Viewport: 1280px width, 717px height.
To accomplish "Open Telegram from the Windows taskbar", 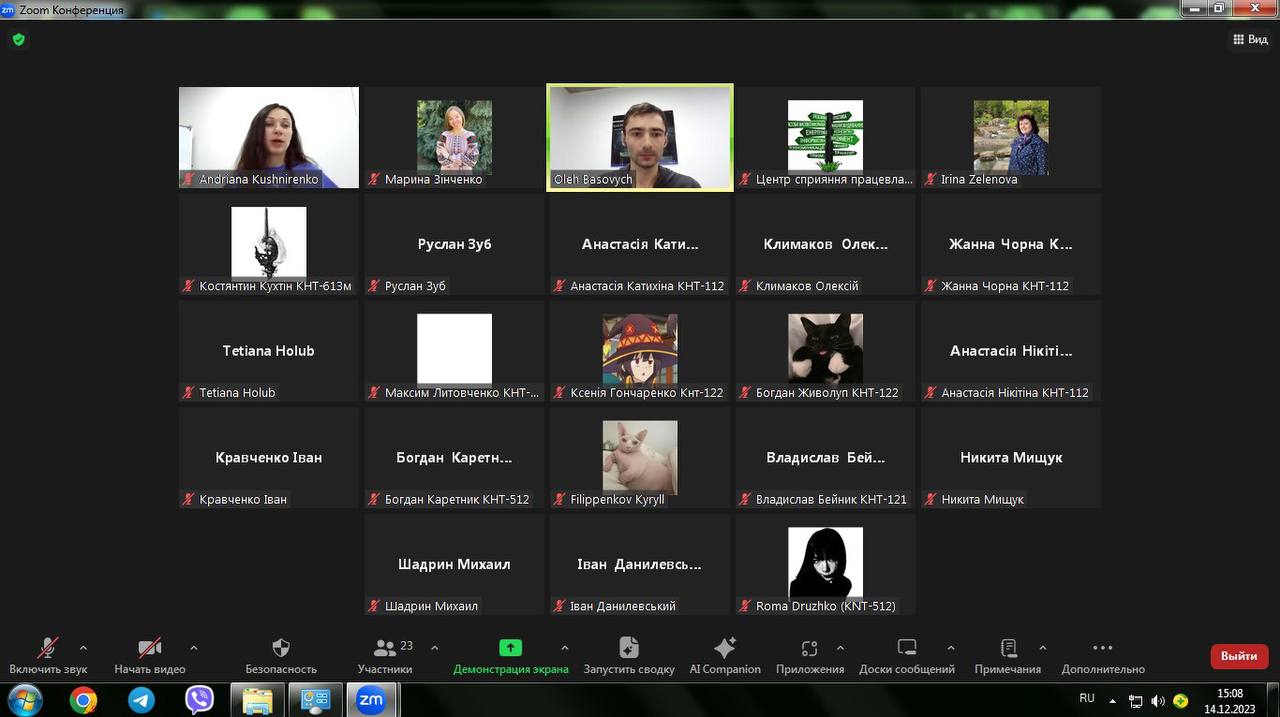I will [141, 700].
